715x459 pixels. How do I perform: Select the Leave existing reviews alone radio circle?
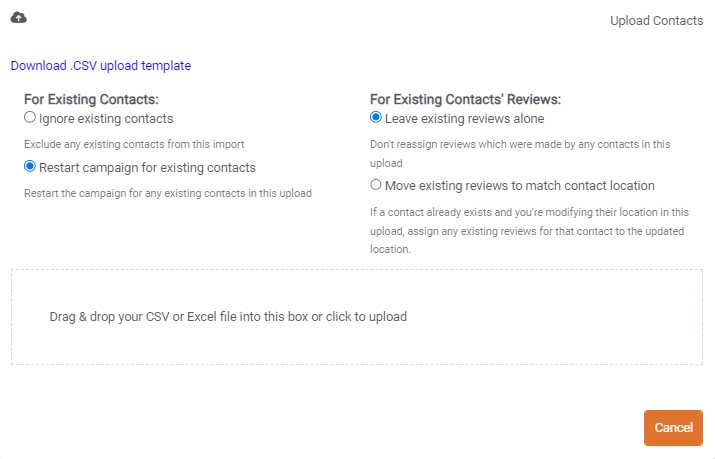[376, 117]
